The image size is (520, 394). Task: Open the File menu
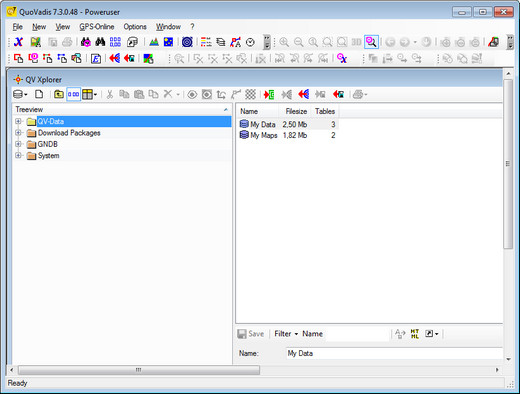pos(18,27)
